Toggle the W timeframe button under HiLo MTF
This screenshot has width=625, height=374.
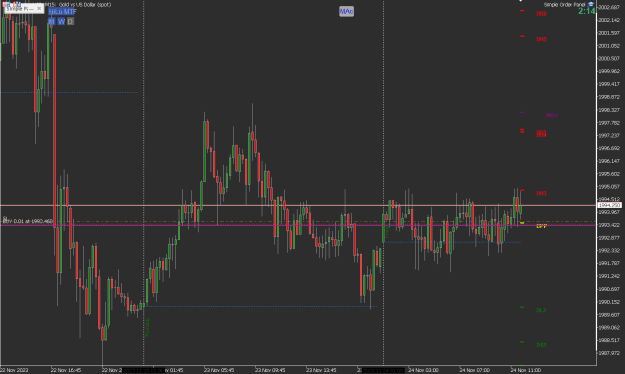pyautogui.click(x=61, y=21)
